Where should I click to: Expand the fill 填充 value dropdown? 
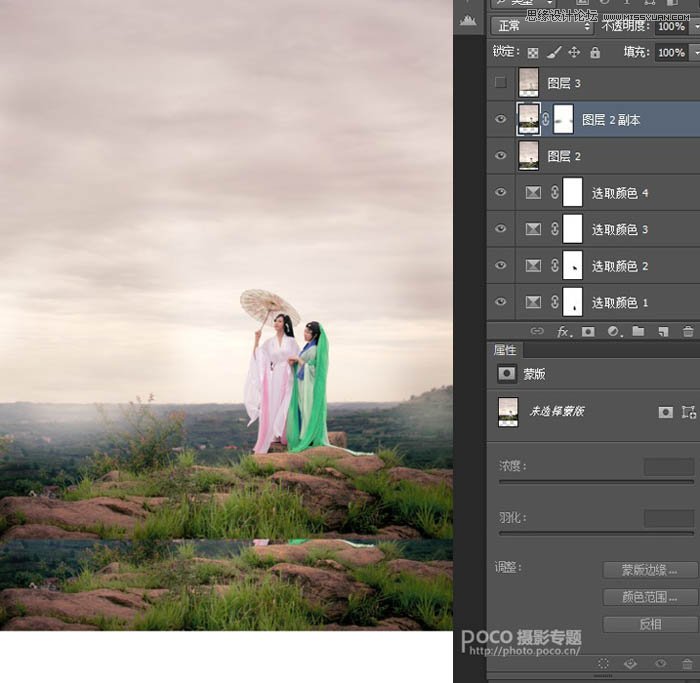point(695,53)
